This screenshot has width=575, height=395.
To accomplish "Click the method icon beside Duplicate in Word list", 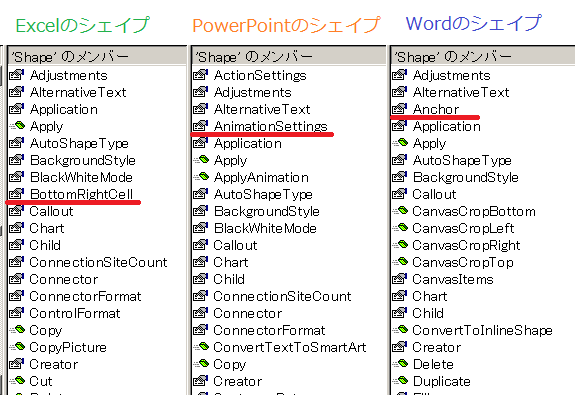I will [400, 381].
